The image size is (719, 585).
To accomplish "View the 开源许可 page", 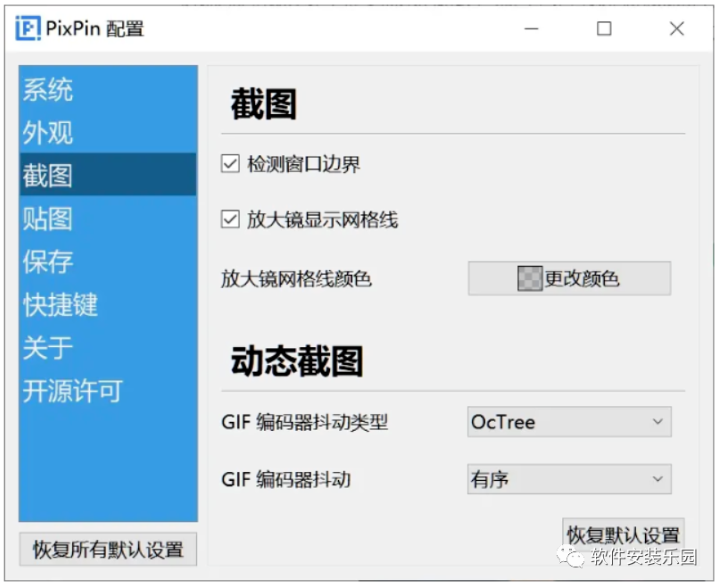I will click(108, 390).
